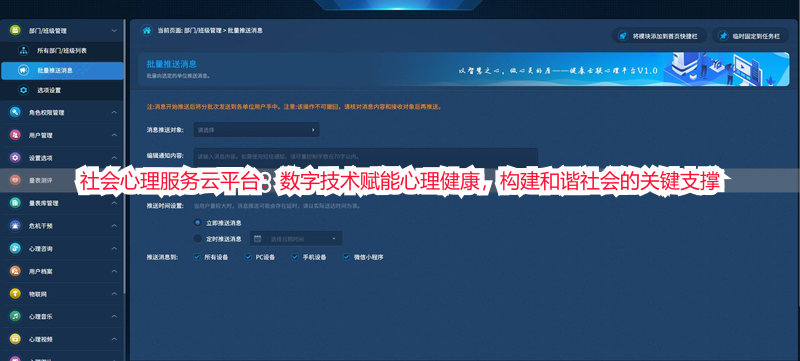Open the 所有部门/班级列表 menu label
This screenshot has height=361, width=800.
coord(62,50)
